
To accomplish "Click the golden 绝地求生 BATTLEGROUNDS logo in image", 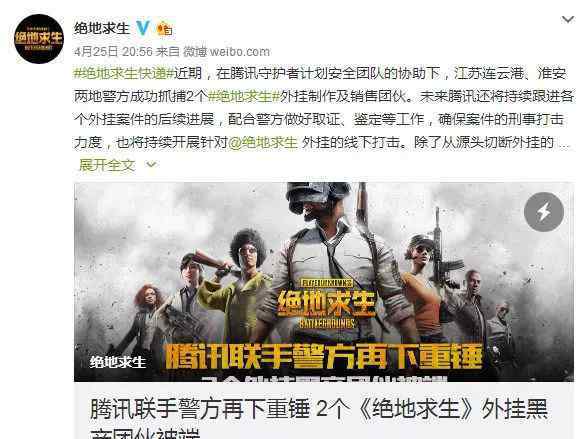I will tap(326, 304).
